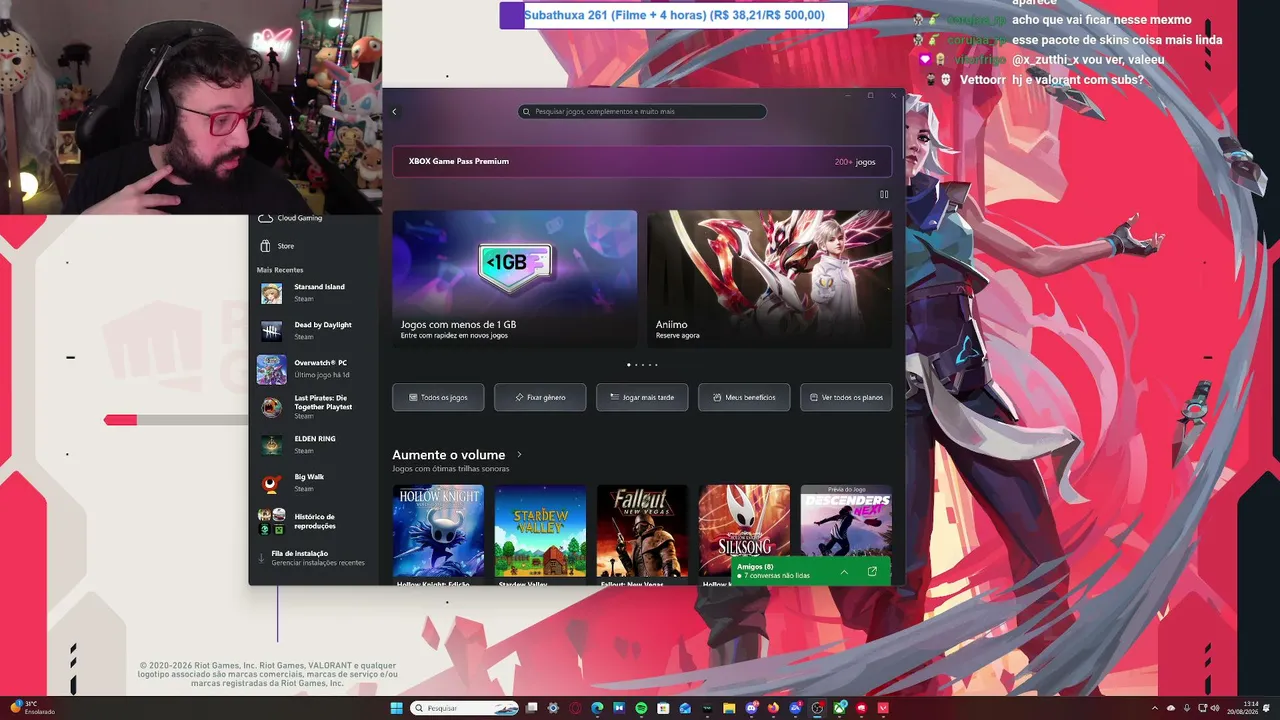Click the Xbox app search field
1280x720 pixels.
642,112
